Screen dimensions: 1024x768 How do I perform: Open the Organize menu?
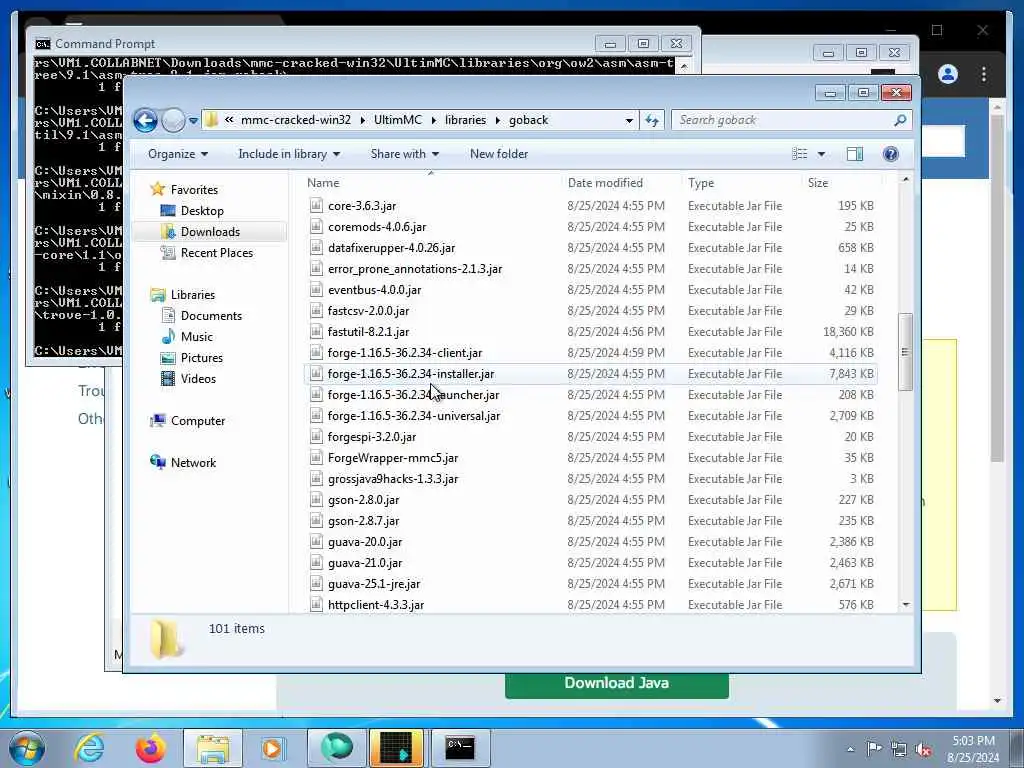point(178,154)
